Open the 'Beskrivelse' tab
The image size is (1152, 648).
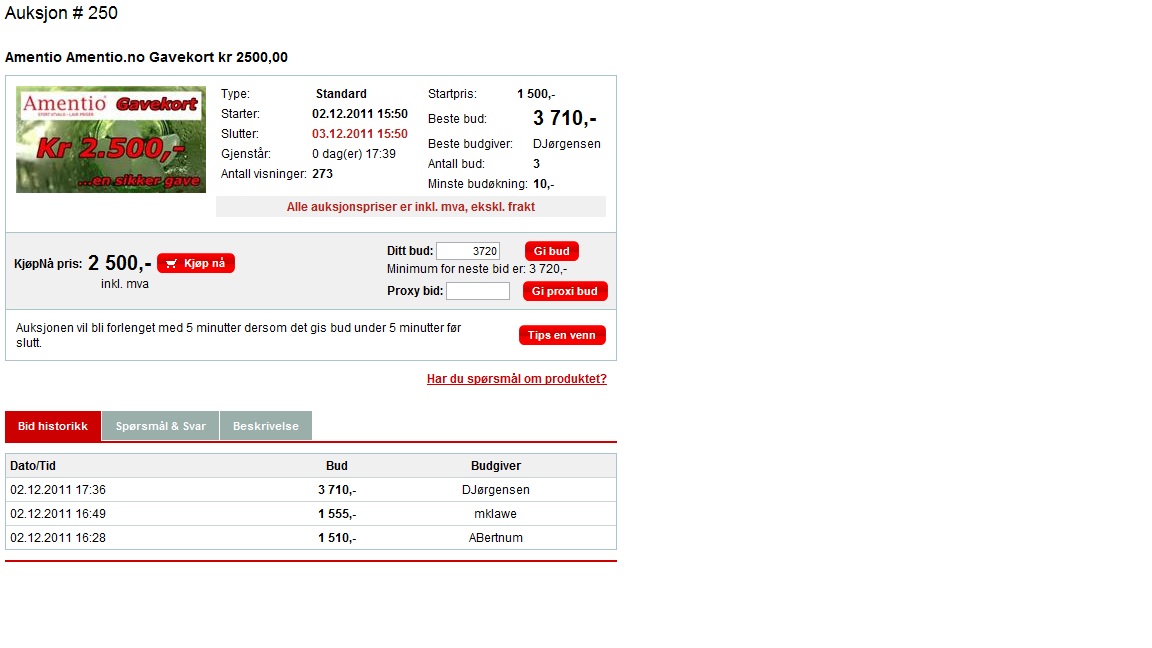(266, 426)
